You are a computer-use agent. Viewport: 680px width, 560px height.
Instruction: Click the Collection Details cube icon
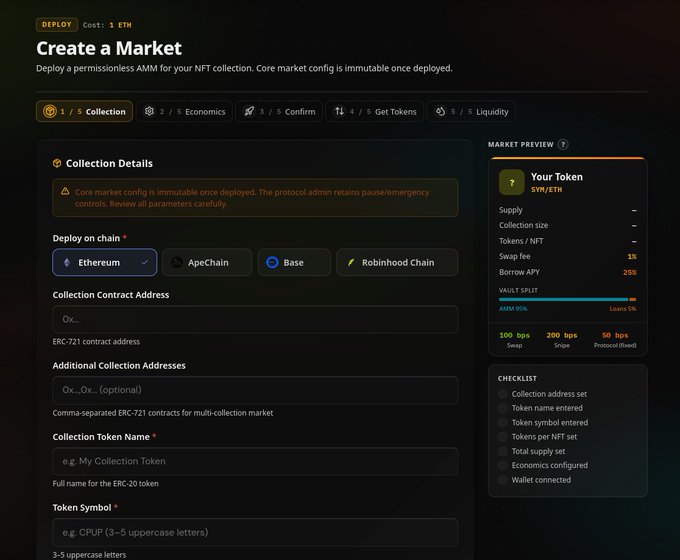[57, 164]
